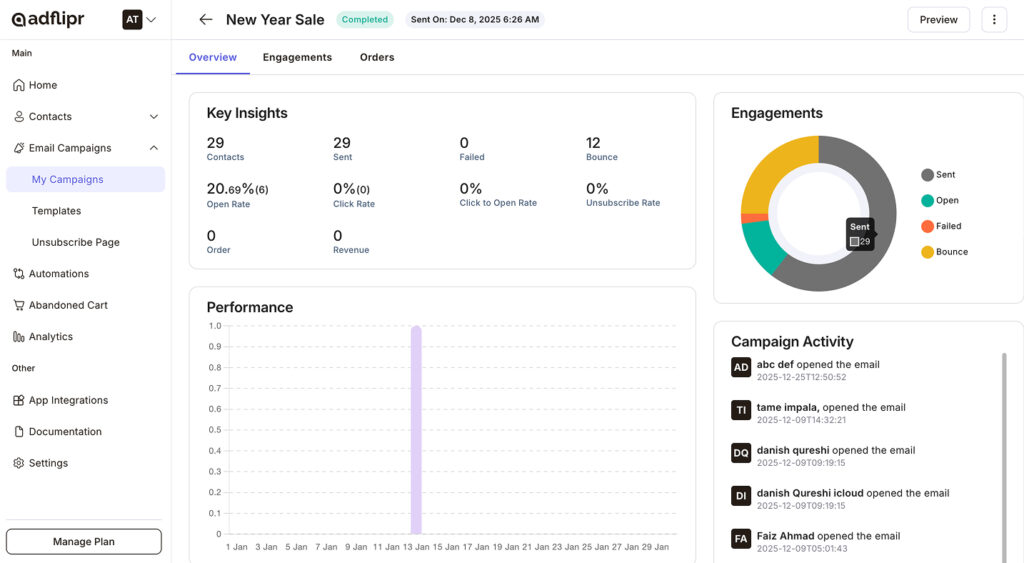The image size is (1024, 563).
Task: Open Analytics via its chart icon
Action: click(19, 337)
